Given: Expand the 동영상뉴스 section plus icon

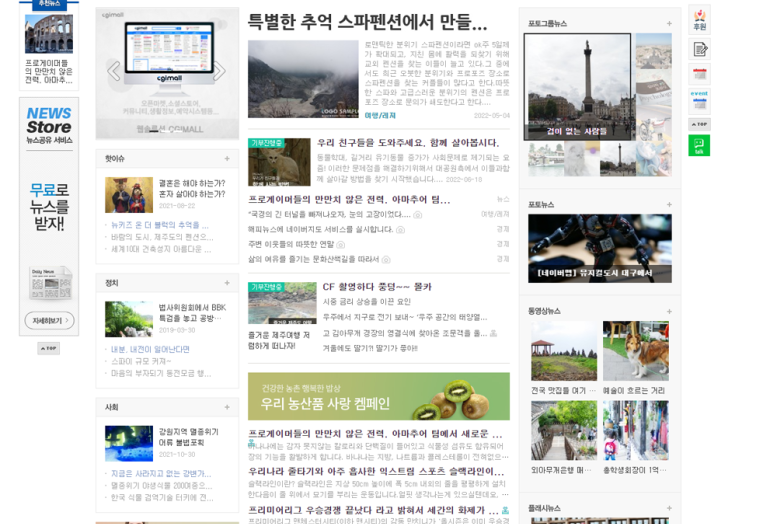Looking at the screenshot, I should click(669, 310).
